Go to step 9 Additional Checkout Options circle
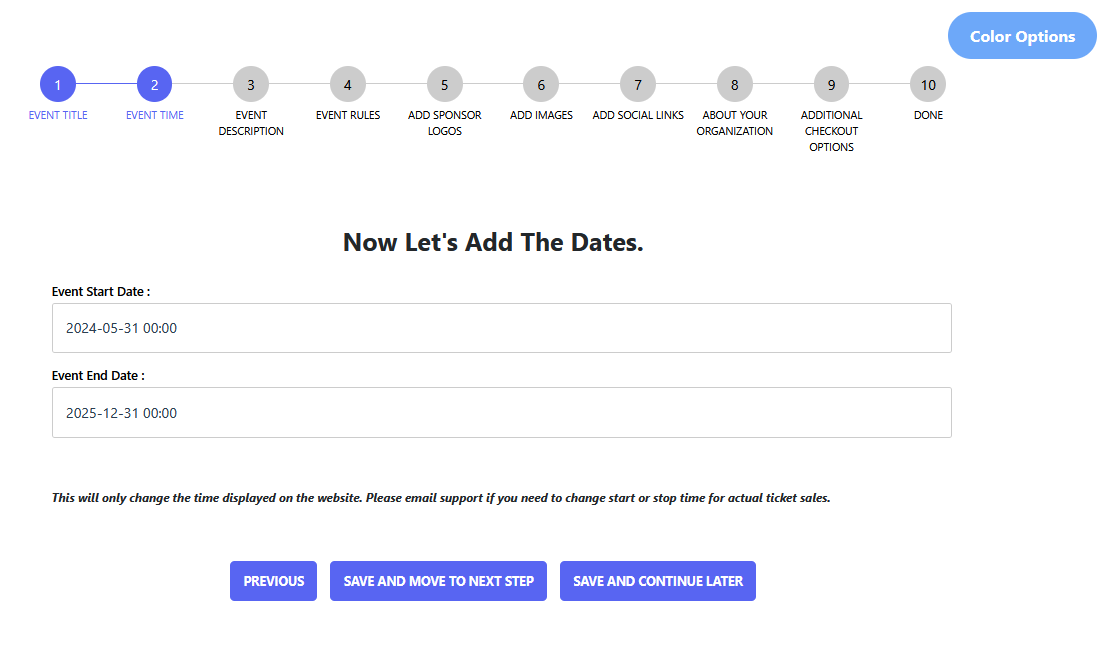The height and width of the screenshot is (665, 1107). [x=831, y=85]
